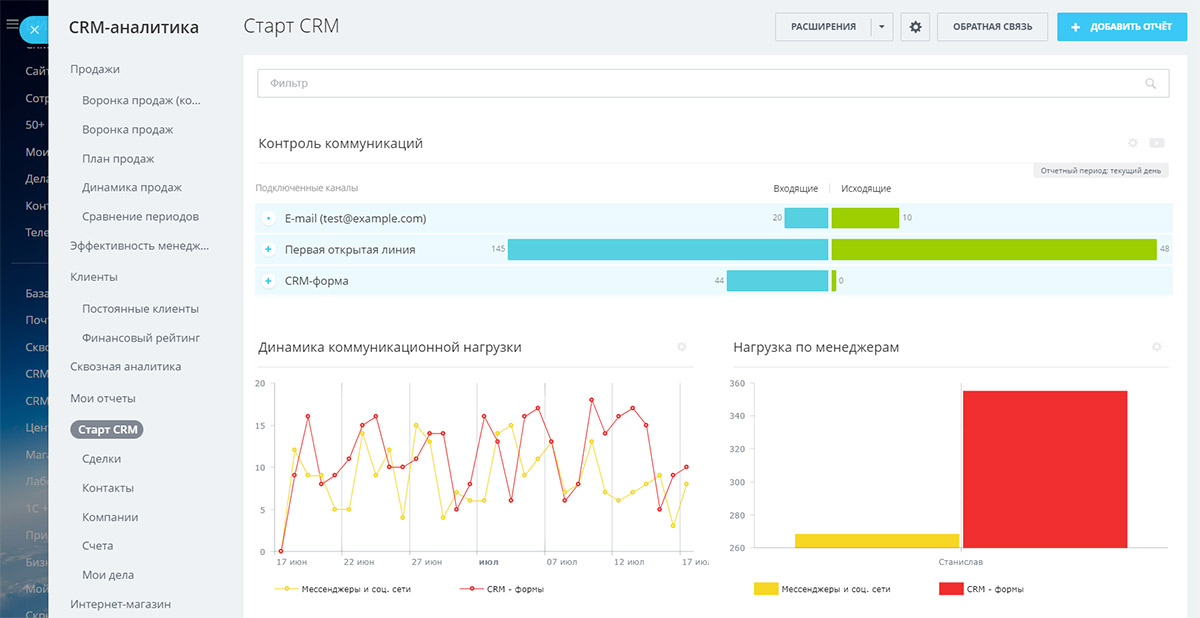
Task: Open gear settings of Динамика коммуникационной нагрузки
Action: [682, 347]
